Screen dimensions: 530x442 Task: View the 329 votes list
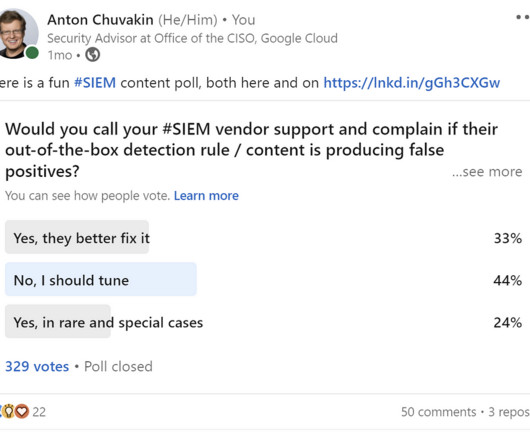click(37, 367)
